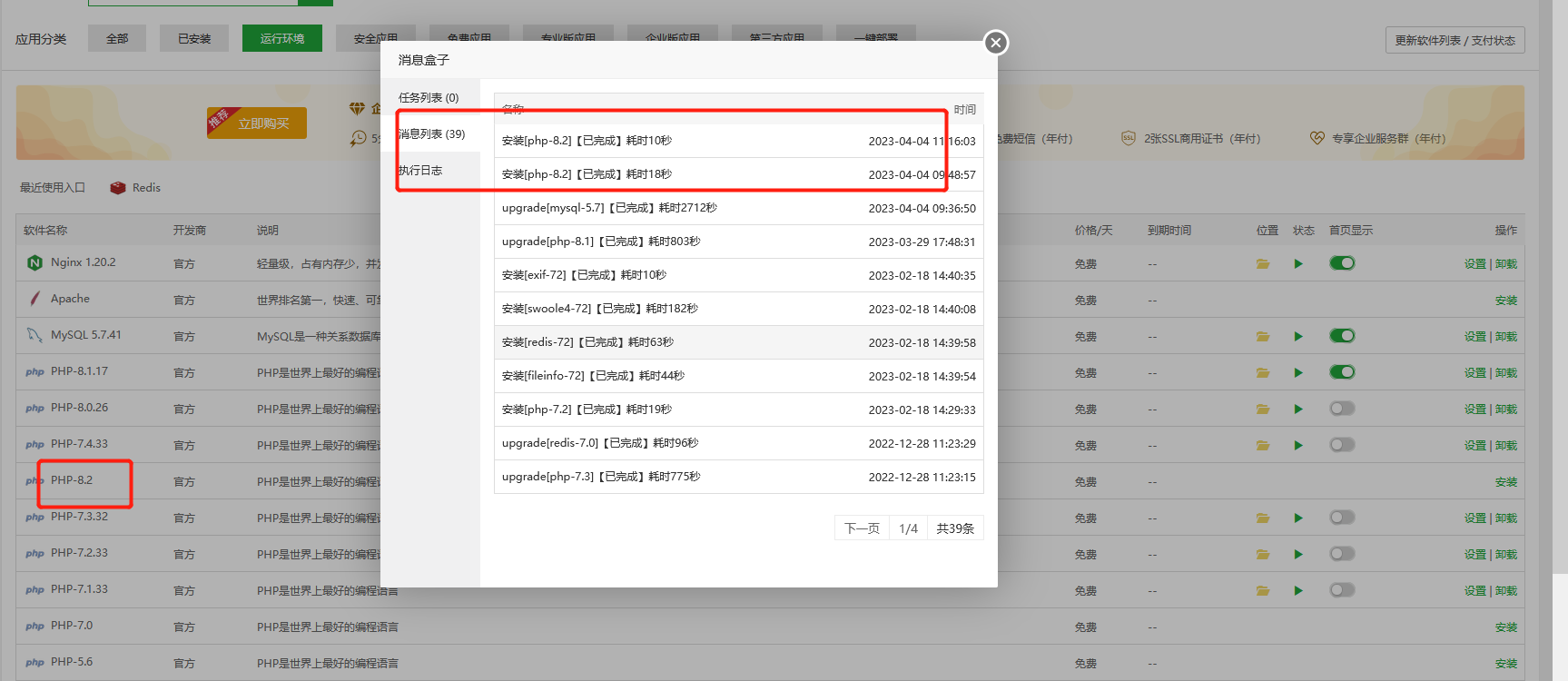Viewport: 1568px width, 681px height.
Task: Click Nginx running status play icon
Action: [x=1298, y=263]
